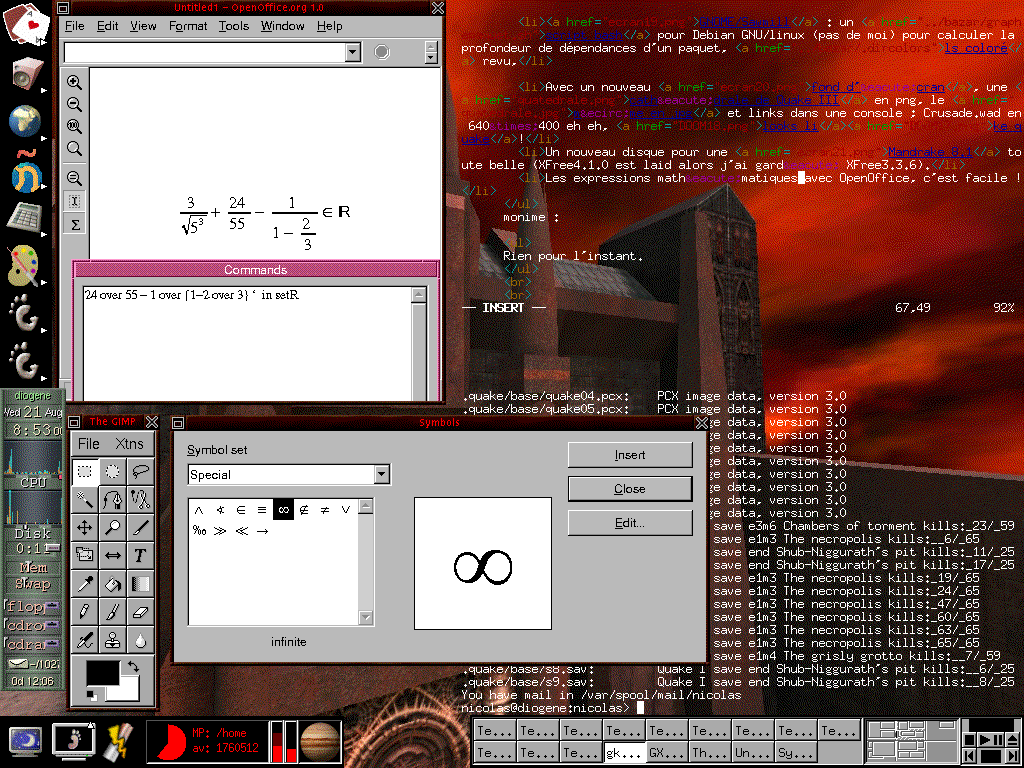Select the 'gk...' window in the taskbar

pos(624,752)
